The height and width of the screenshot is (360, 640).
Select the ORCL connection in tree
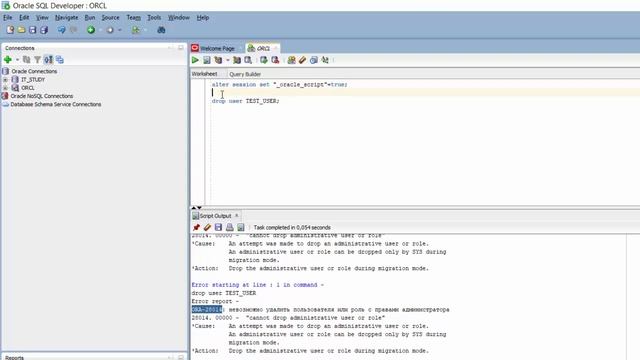tap(27, 88)
